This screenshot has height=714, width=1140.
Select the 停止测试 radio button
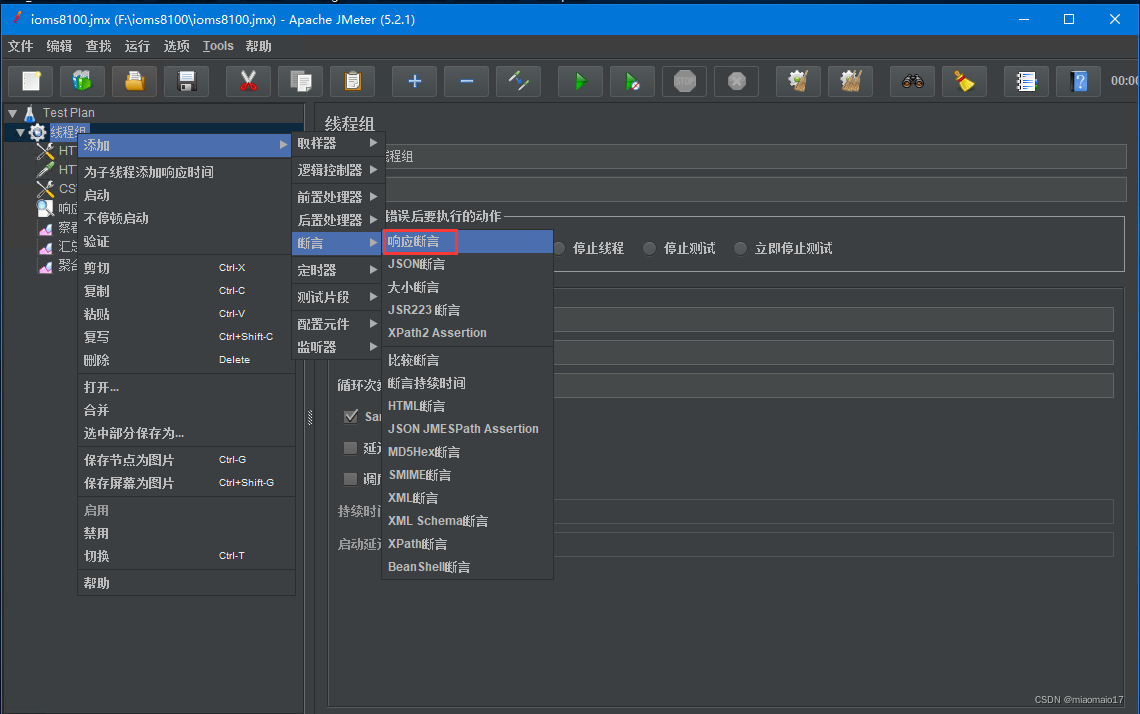pos(649,249)
